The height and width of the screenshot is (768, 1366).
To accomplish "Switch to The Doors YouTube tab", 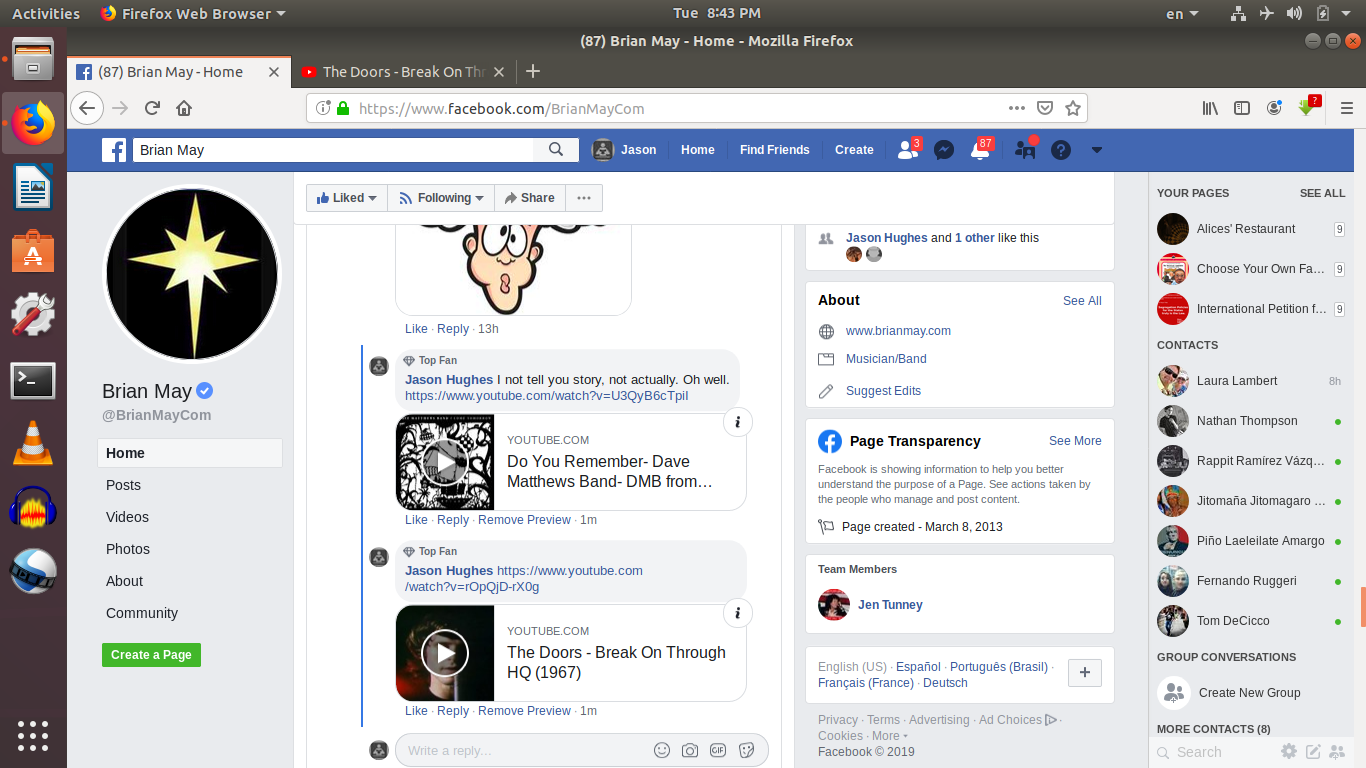I will (x=405, y=72).
